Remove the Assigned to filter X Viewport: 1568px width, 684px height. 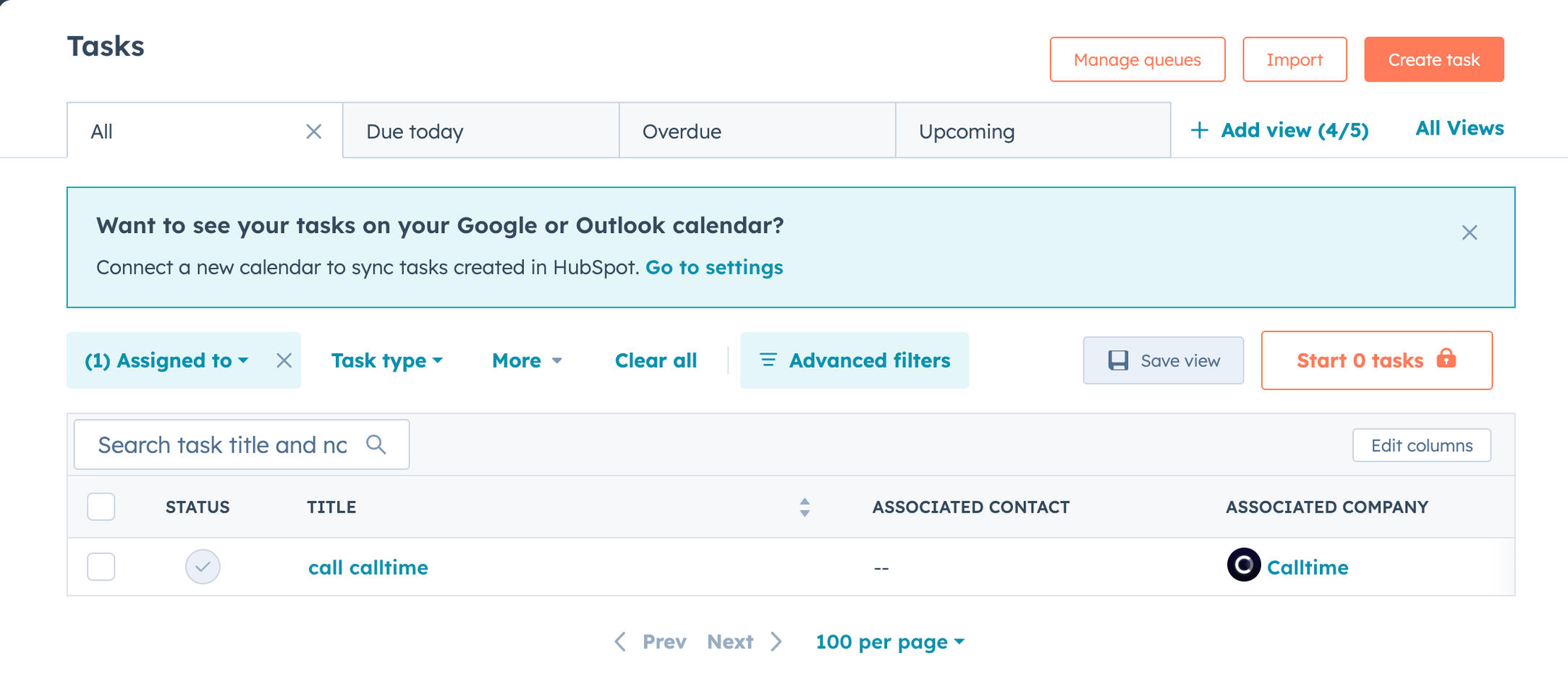tap(284, 360)
